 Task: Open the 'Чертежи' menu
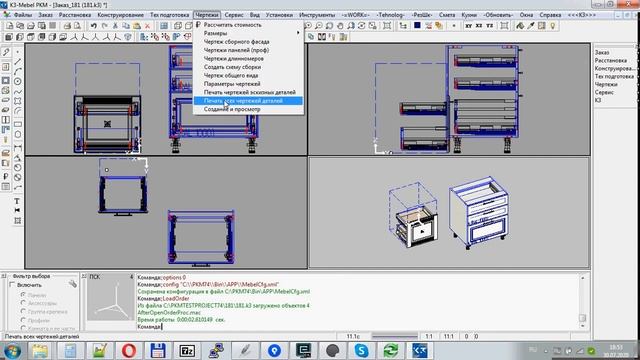coord(207,15)
